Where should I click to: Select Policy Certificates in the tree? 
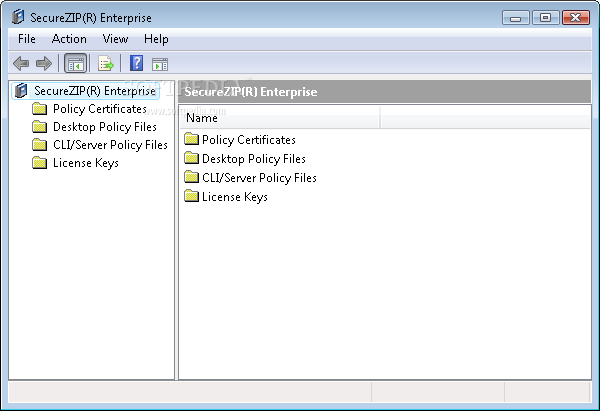click(x=100, y=109)
